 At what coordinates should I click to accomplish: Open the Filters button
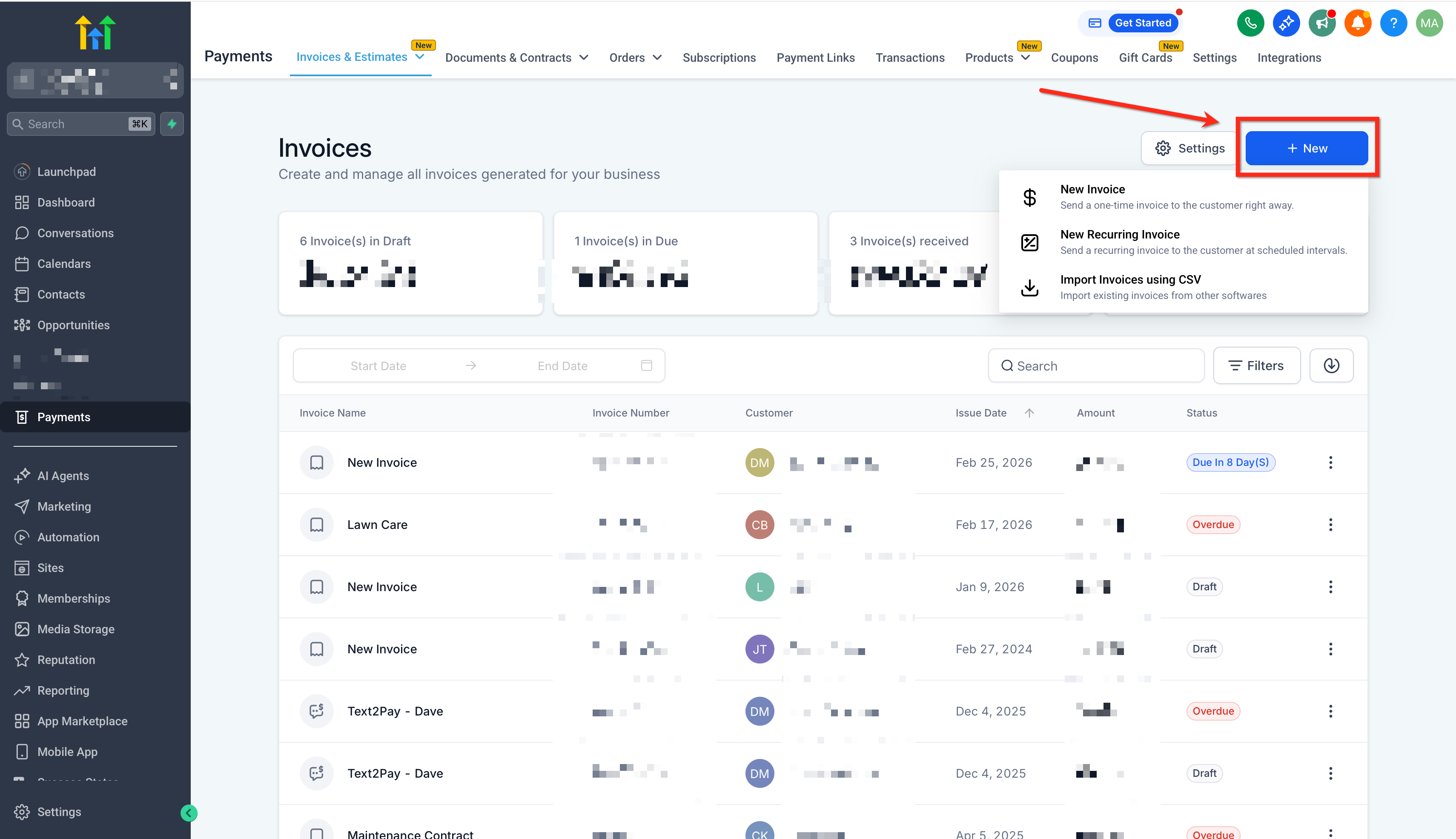[1256, 365]
